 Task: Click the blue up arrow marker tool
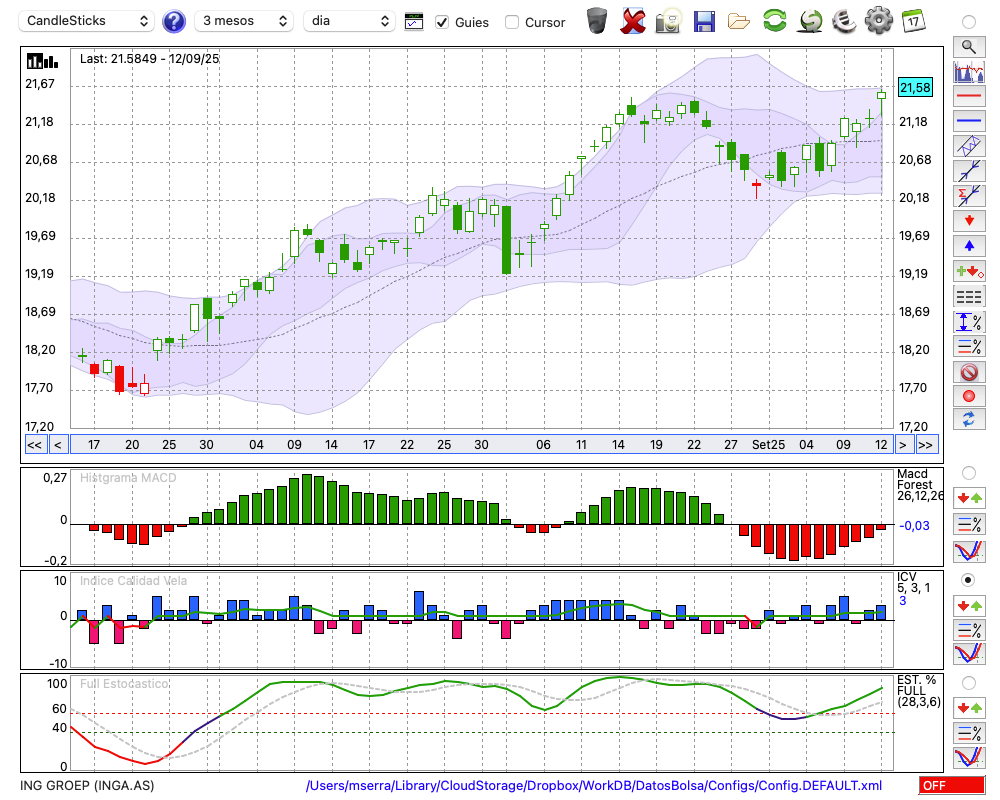[x=969, y=246]
